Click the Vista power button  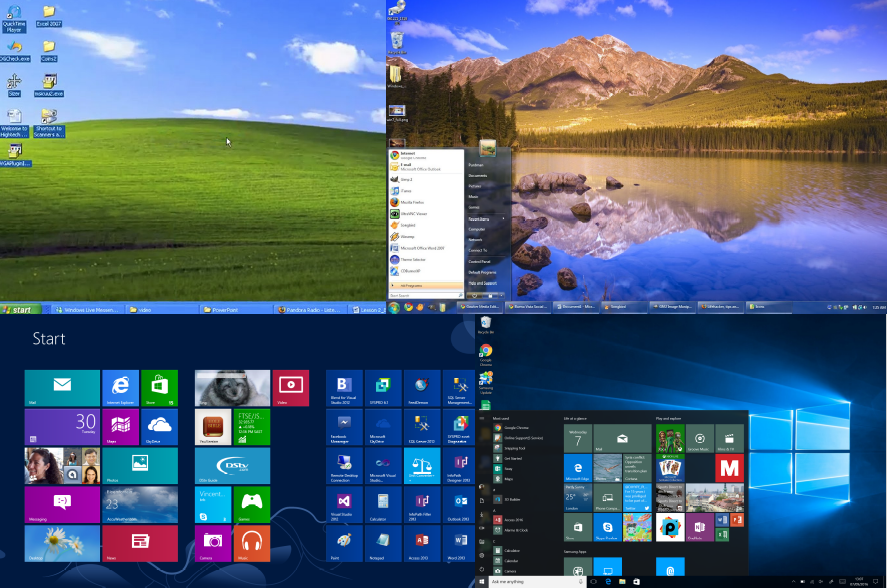coord(475,295)
